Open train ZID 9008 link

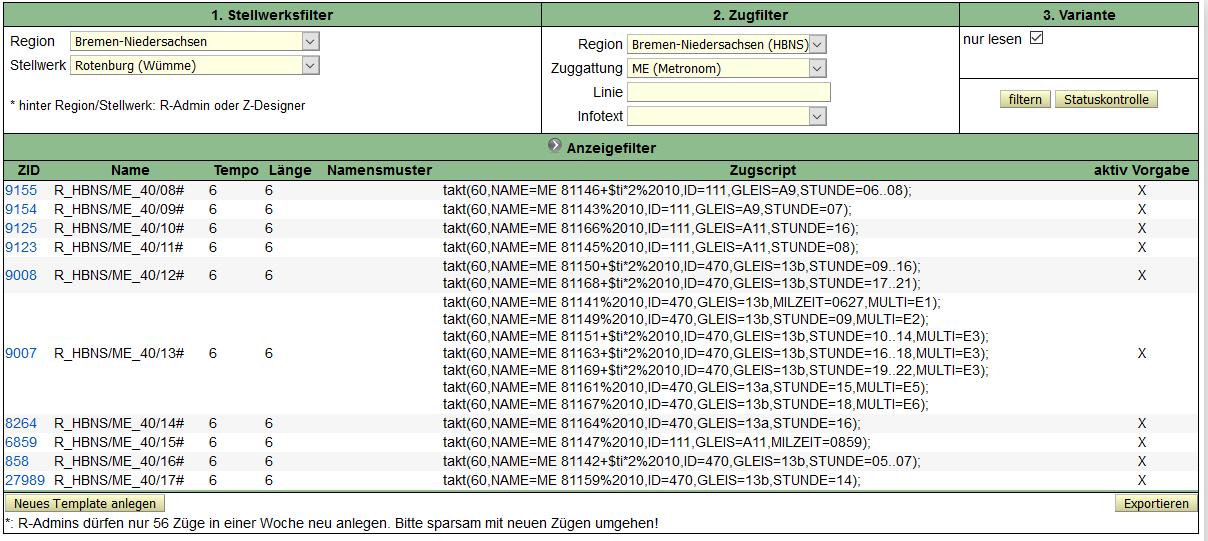pyautogui.click(x=21, y=275)
